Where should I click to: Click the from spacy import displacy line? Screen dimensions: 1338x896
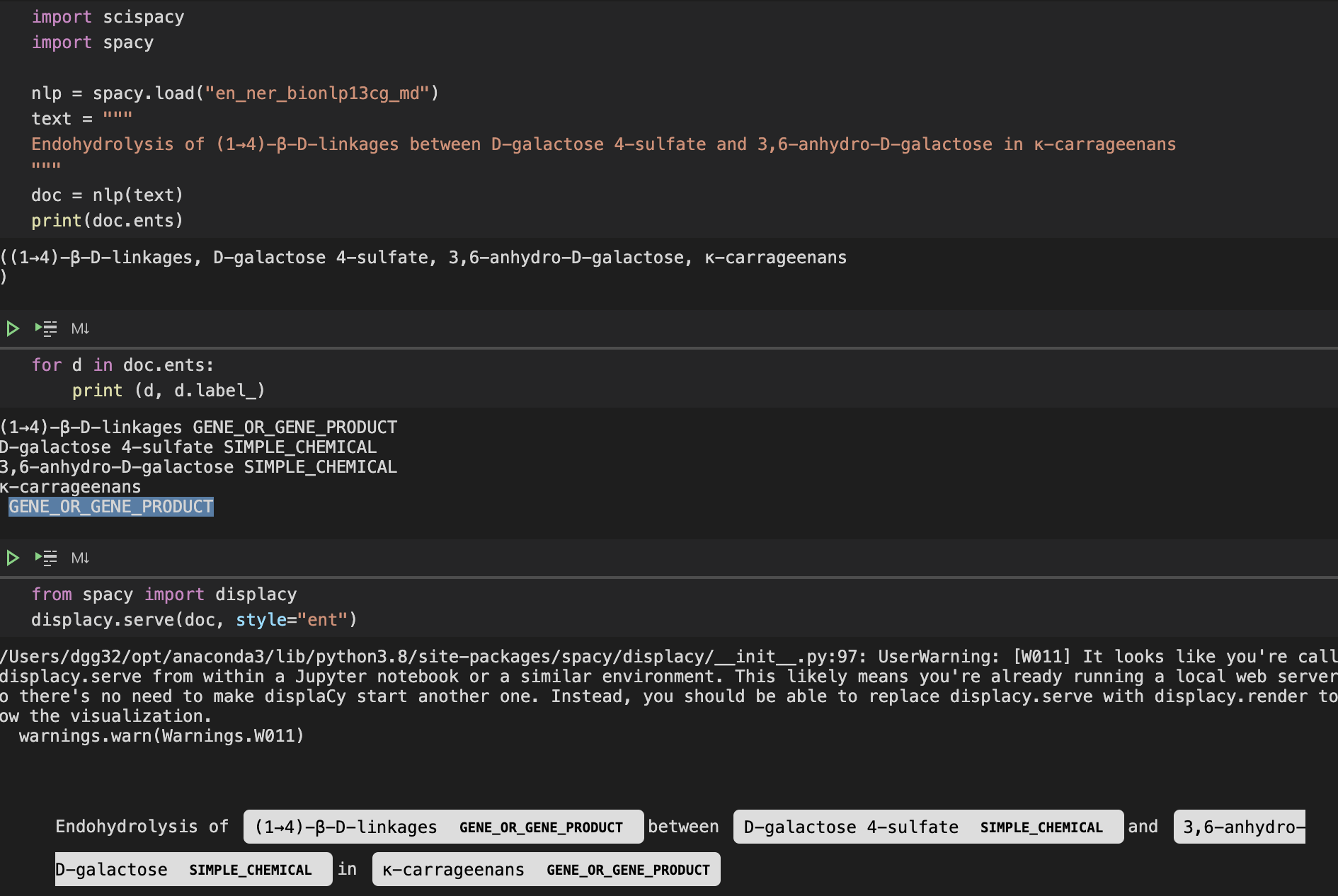pos(164,594)
